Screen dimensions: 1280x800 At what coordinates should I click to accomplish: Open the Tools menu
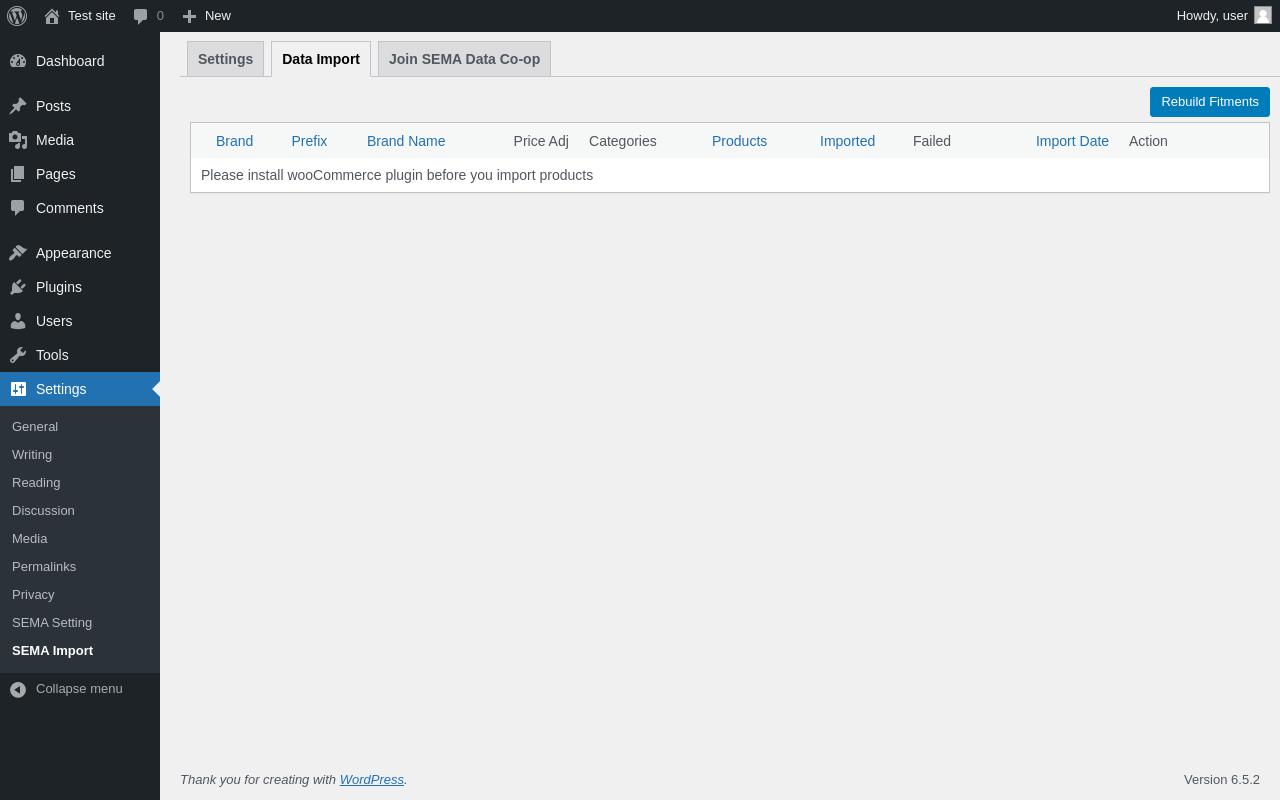[80, 355]
